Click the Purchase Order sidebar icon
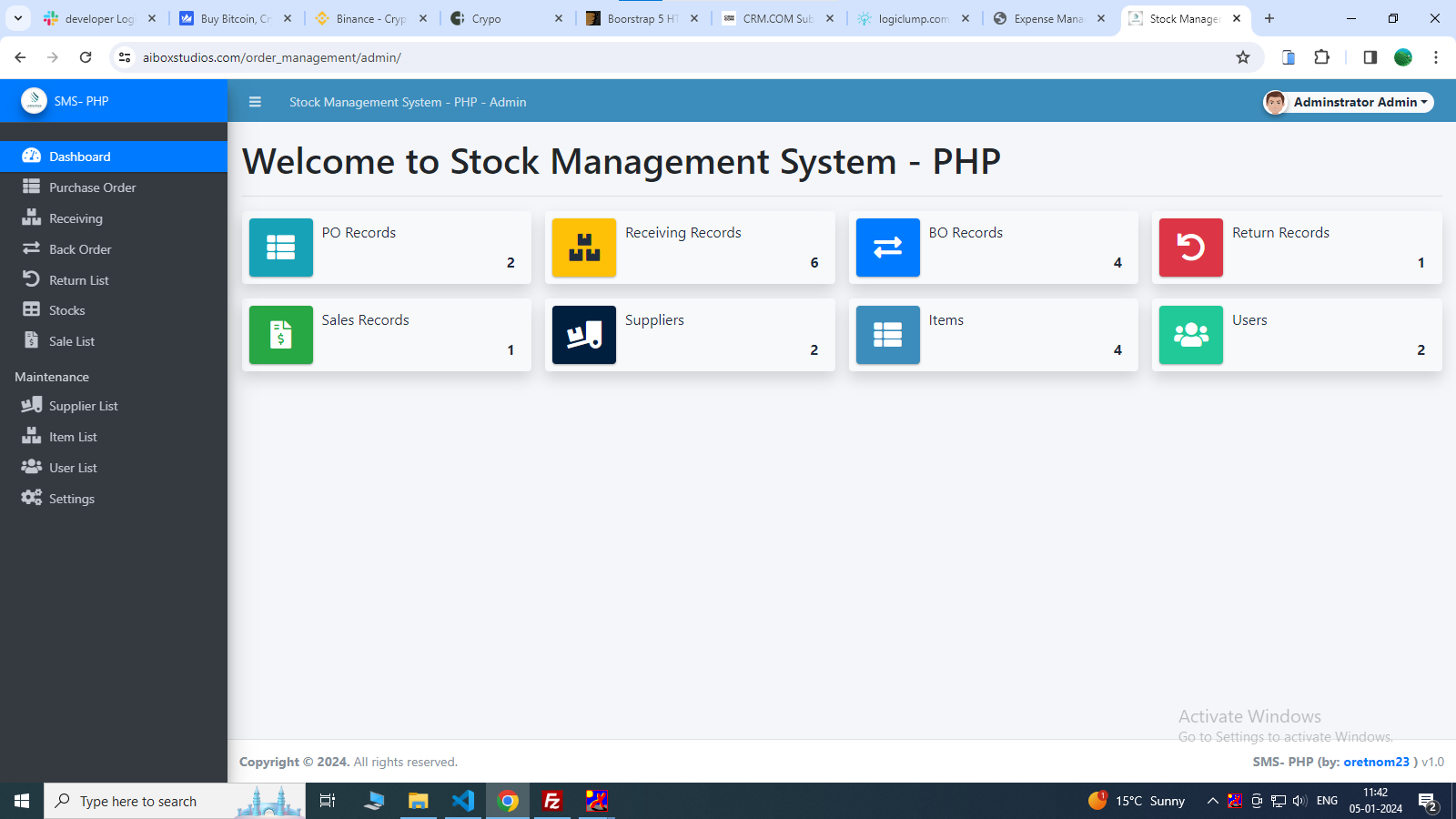1456x819 pixels. [32, 187]
